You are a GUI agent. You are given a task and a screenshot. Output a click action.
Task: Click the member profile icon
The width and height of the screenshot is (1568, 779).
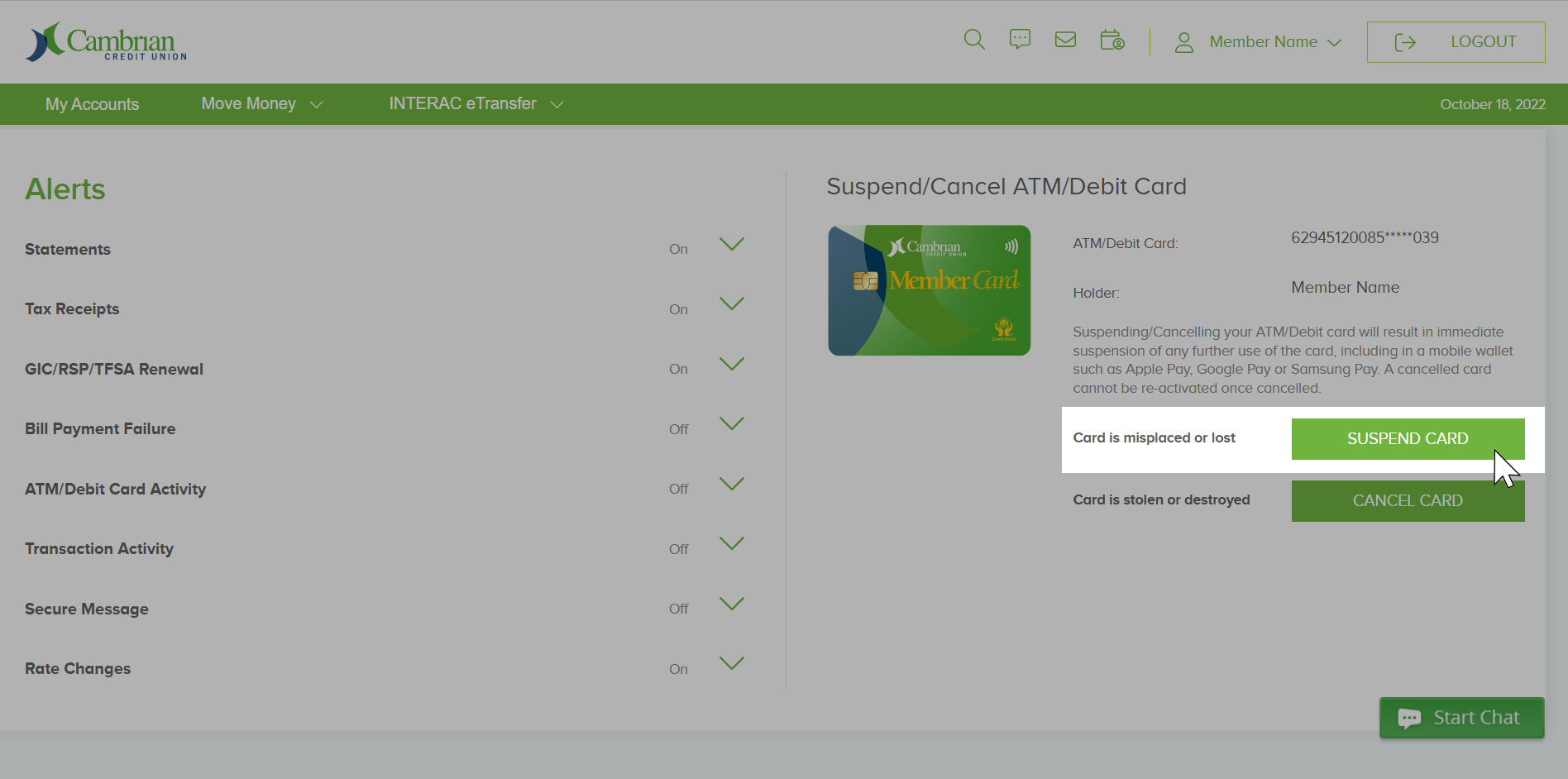[1183, 41]
